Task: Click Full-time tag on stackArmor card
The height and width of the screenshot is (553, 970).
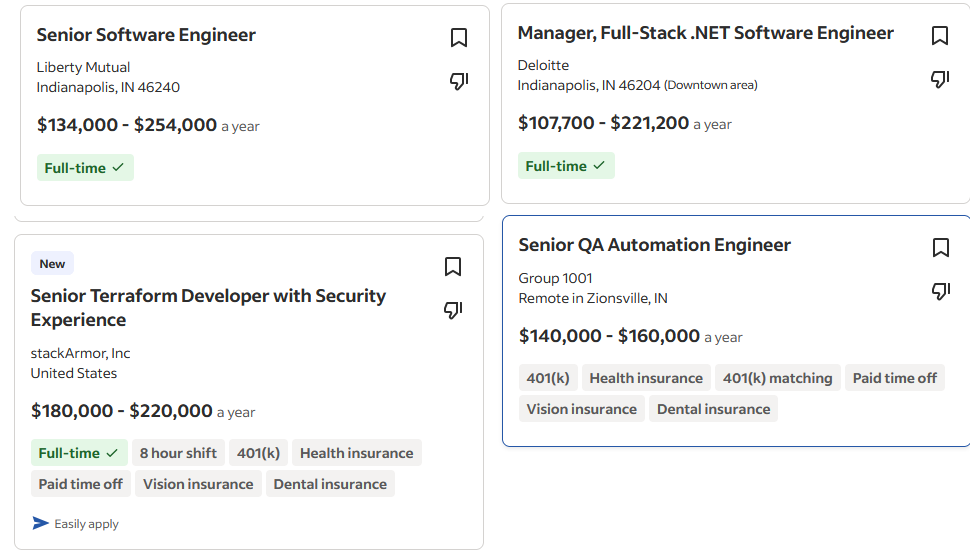Action: pyautogui.click(x=79, y=453)
